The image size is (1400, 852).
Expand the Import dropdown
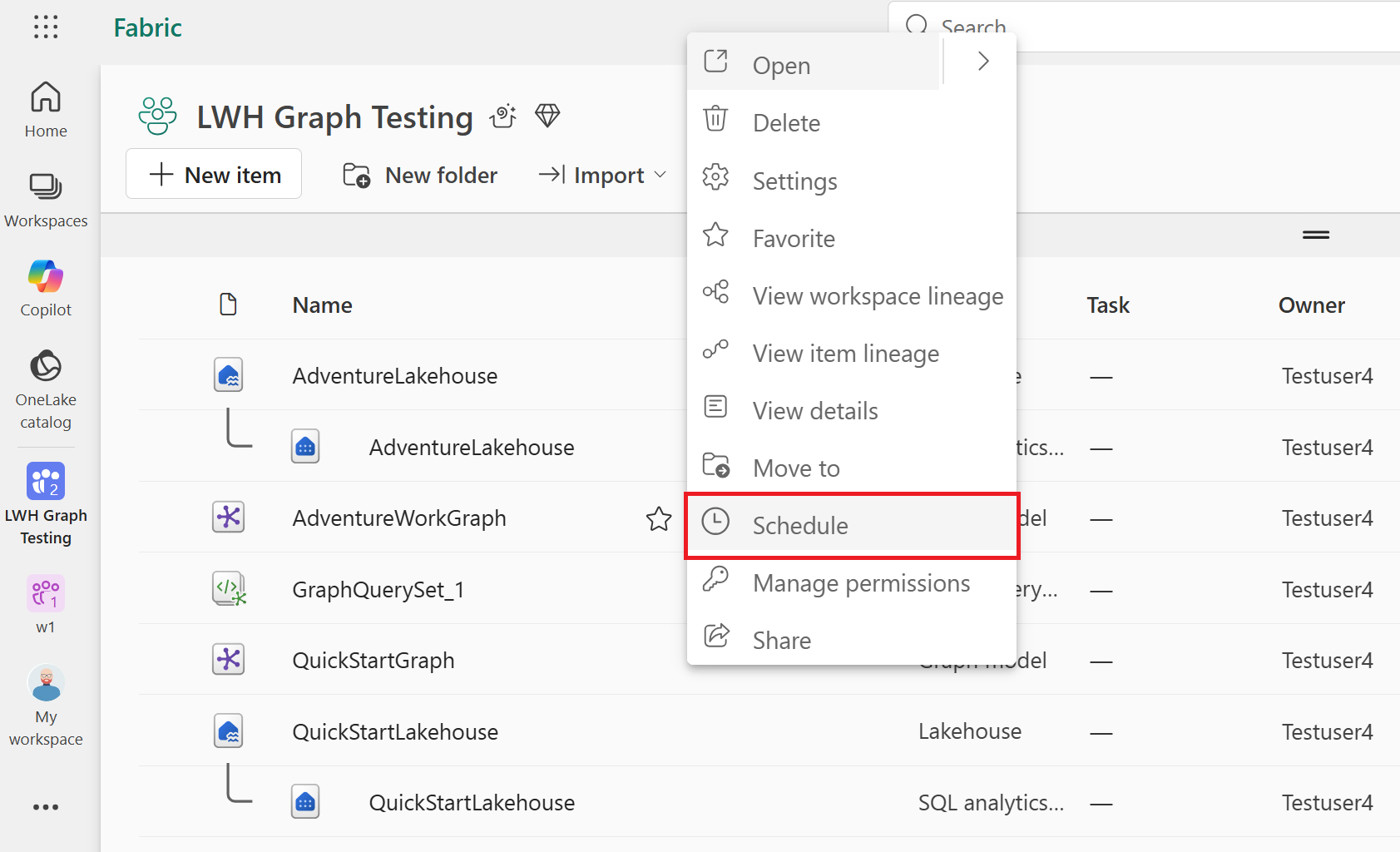coord(603,175)
